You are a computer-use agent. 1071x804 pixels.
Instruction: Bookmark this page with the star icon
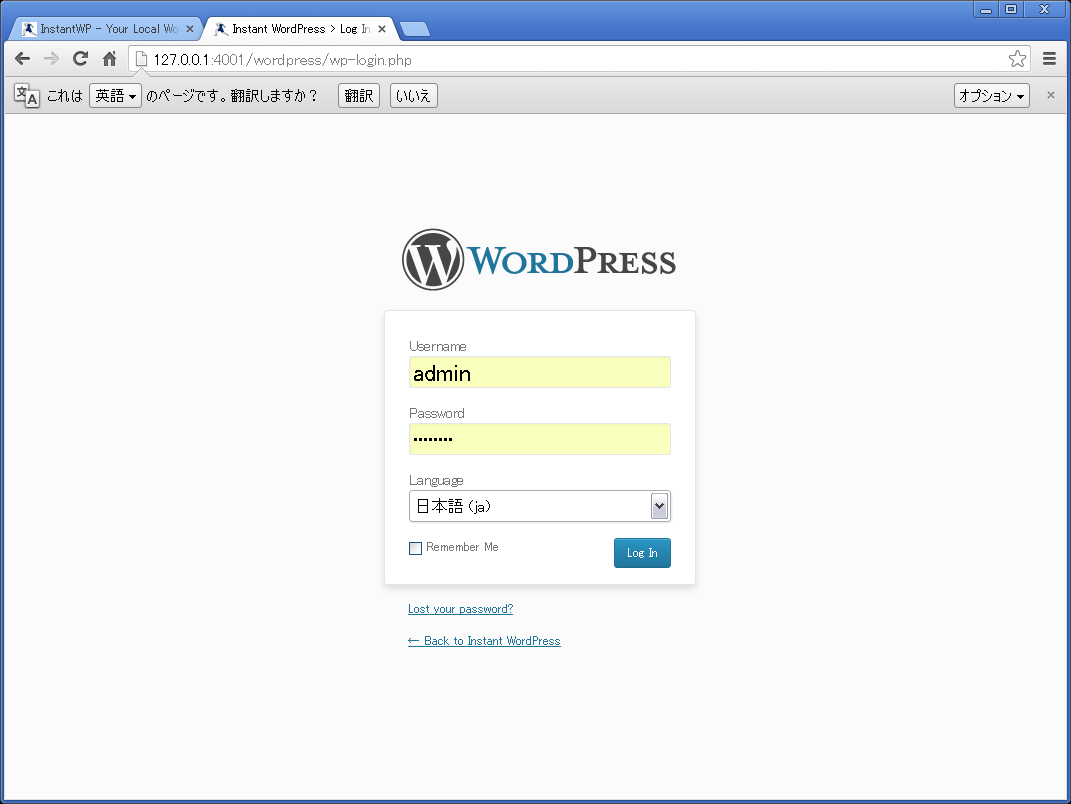pos(1017,59)
